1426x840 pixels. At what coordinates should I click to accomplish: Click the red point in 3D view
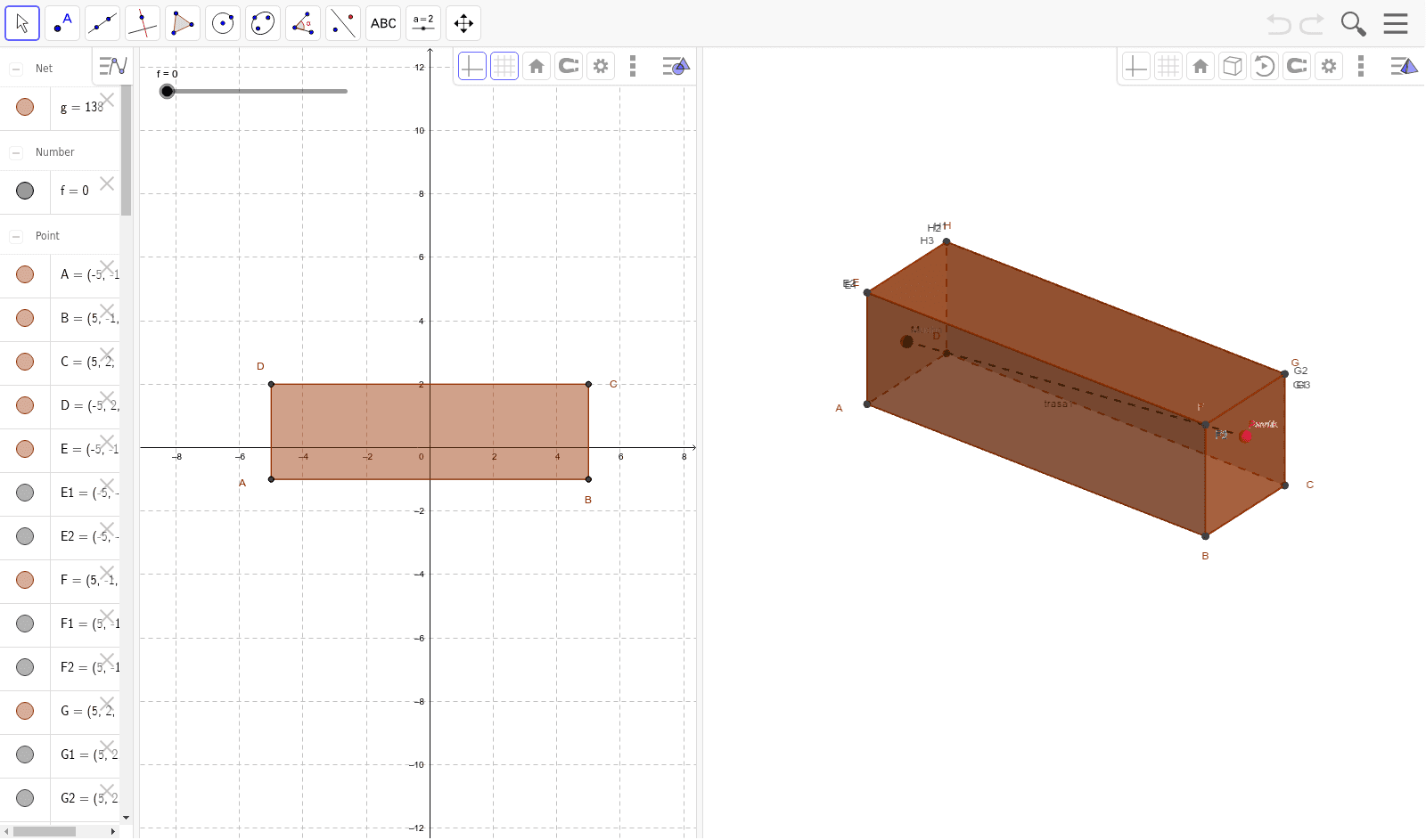coord(1245,436)
